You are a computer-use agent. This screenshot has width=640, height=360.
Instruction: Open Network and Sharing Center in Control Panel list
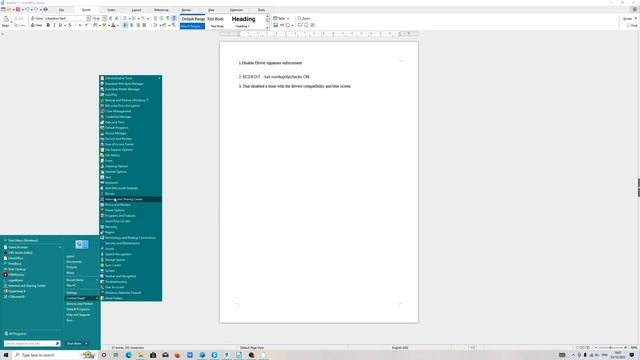pos(131,199)
